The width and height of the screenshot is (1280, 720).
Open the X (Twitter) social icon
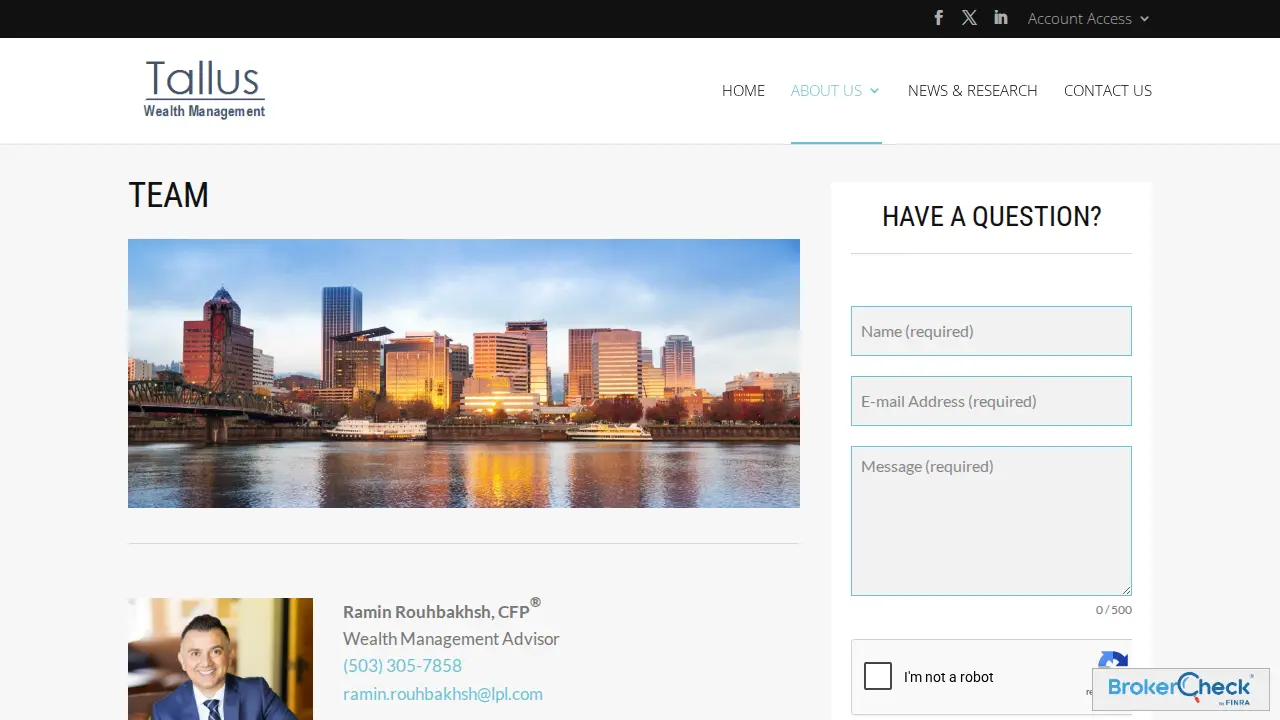click(x=969, y=18)
